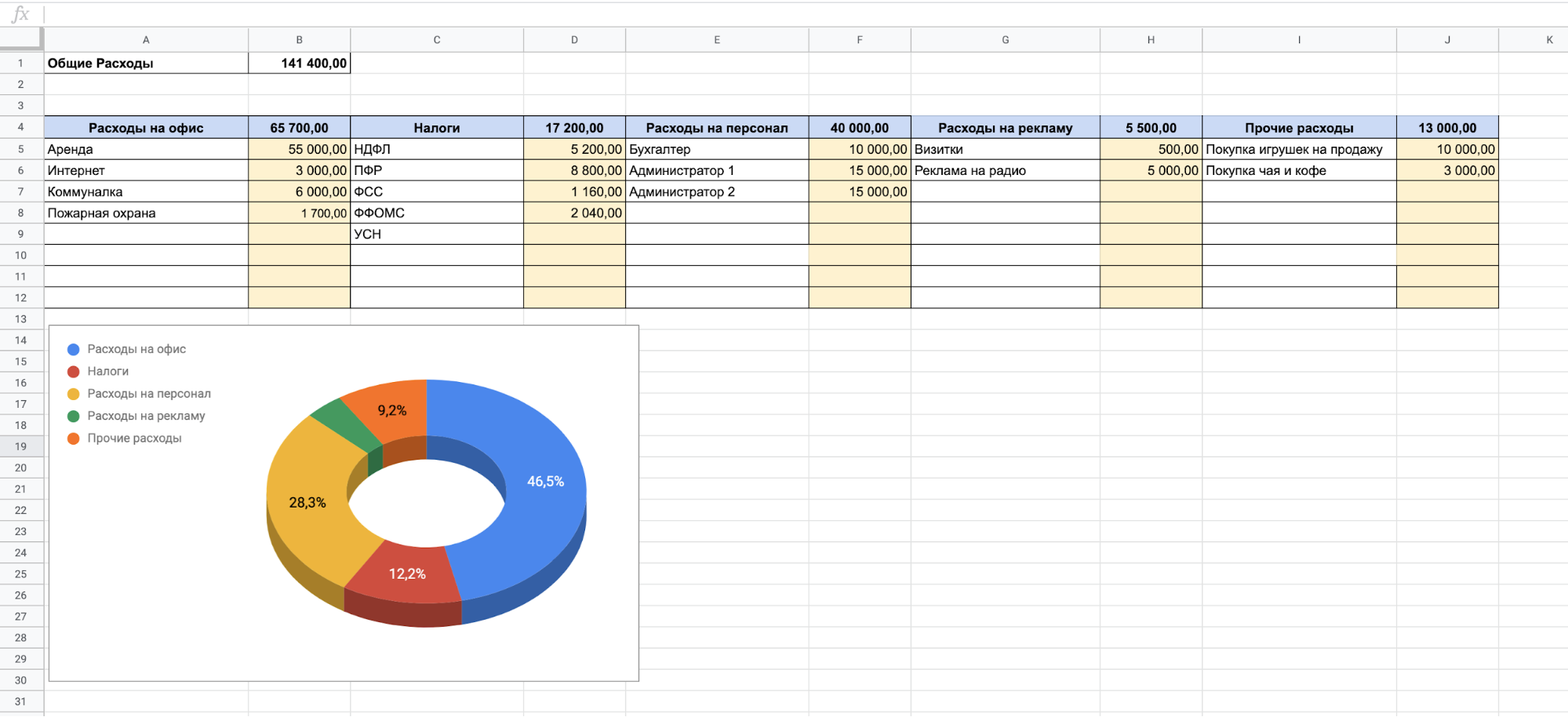
Task: Select header "Прочие расходы"
Action: point(1299,128)
